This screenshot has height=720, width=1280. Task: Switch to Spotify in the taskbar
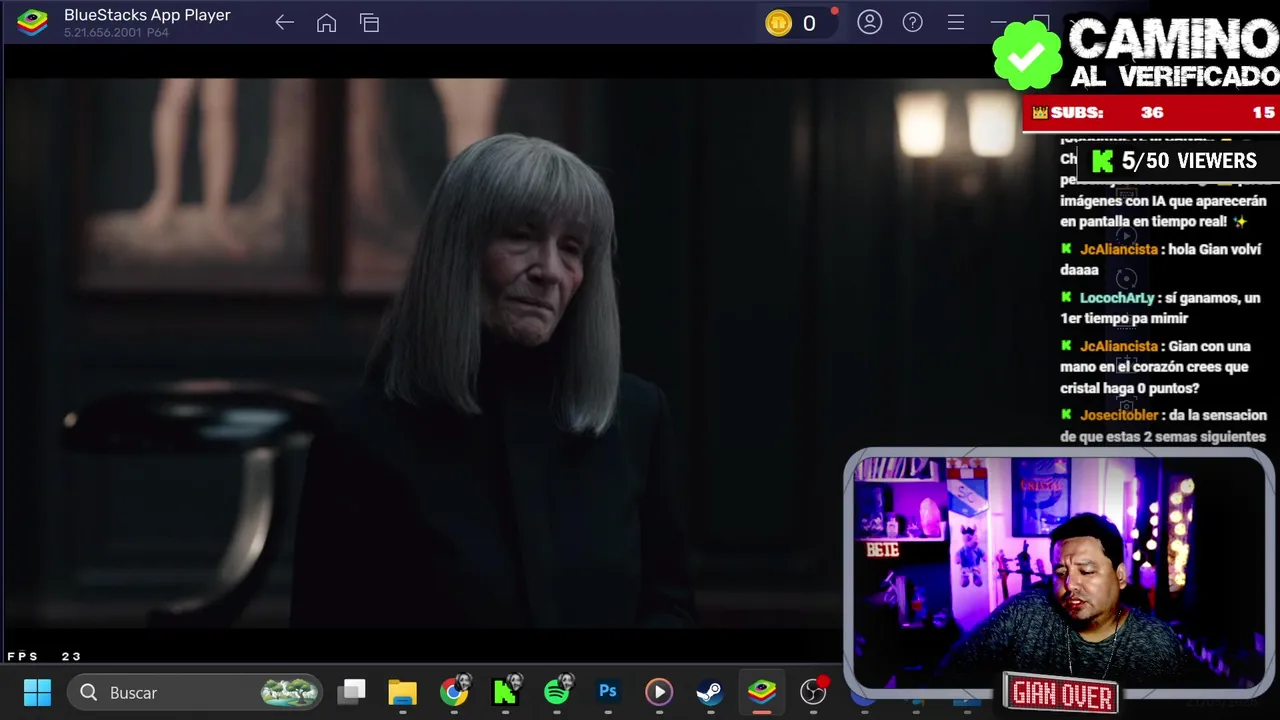tap(557, 692)
